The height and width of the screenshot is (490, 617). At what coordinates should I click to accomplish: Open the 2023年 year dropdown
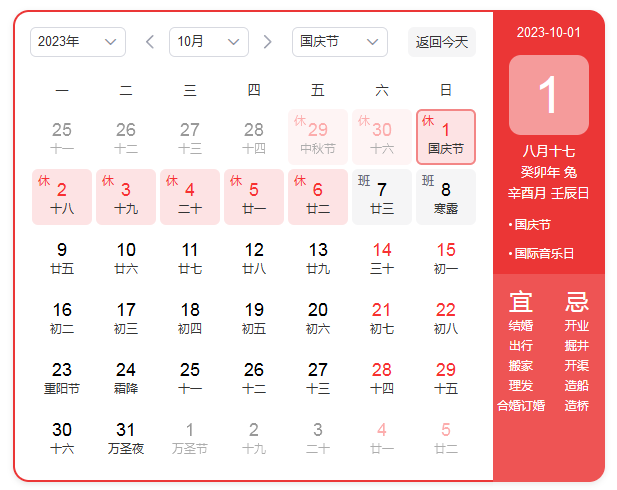pyautogui.click(x=78, y=42)
